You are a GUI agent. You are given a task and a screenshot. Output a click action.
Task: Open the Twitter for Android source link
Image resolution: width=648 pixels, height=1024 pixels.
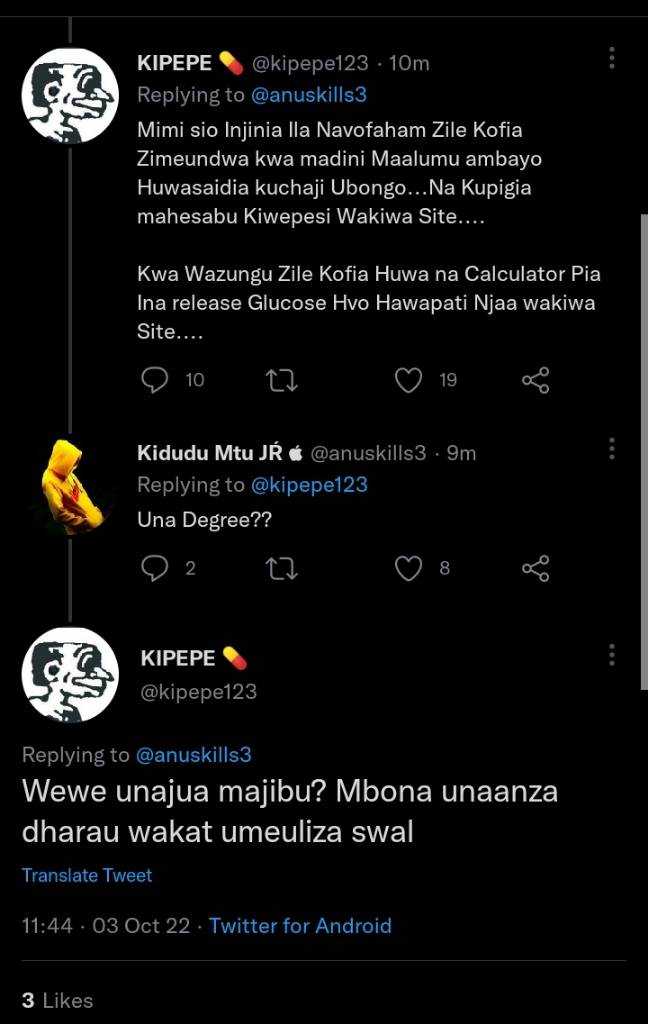tap(300, 925)
